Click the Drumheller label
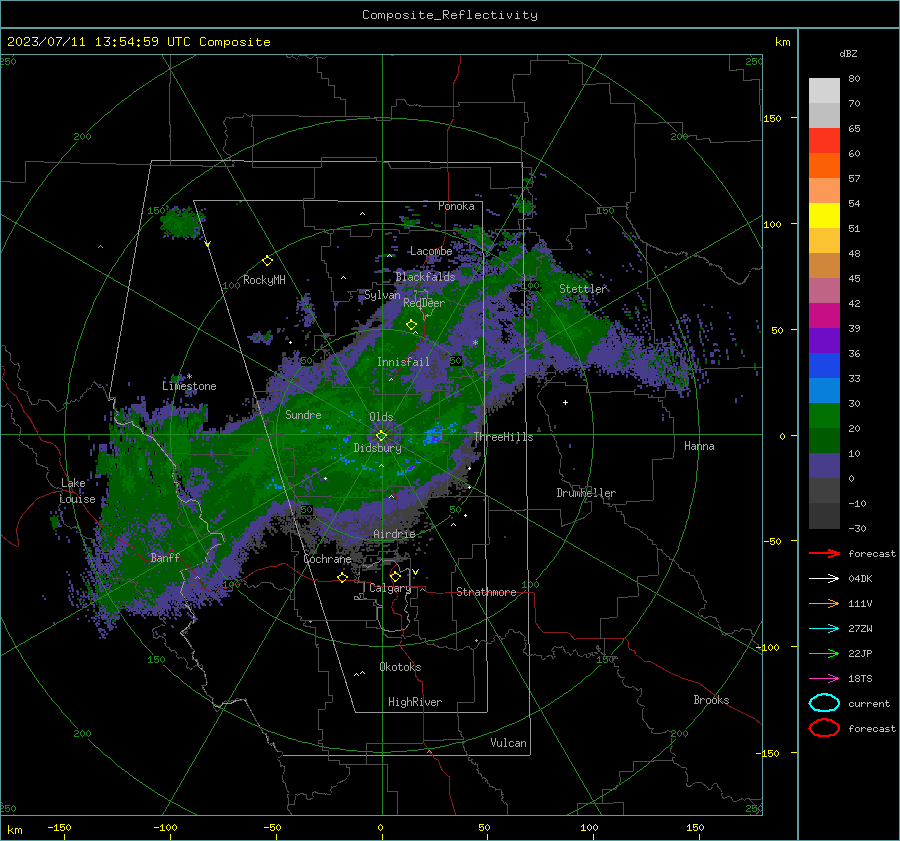The width and height of the screenshot is (900, 841). tap(586, 493)
